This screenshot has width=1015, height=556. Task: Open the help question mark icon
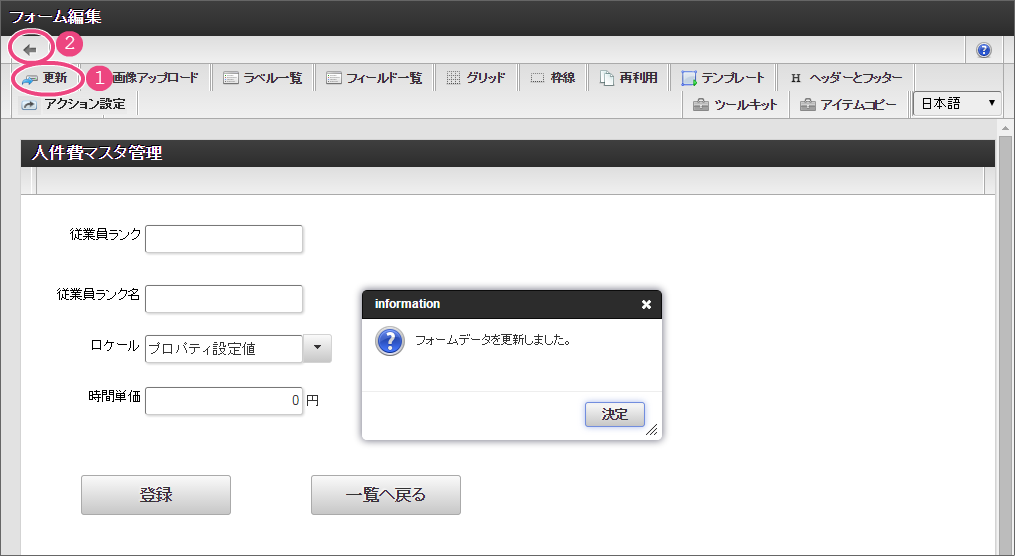(x=983, y=50)
